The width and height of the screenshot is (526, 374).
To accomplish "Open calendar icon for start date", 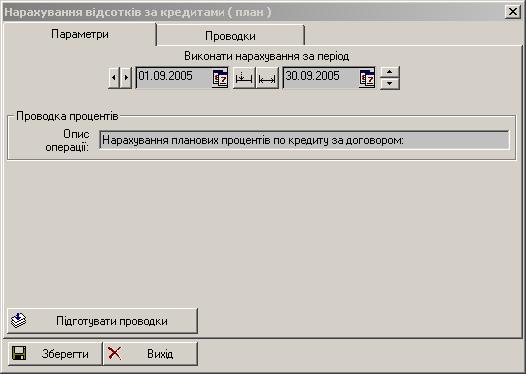I will [220, 78].
